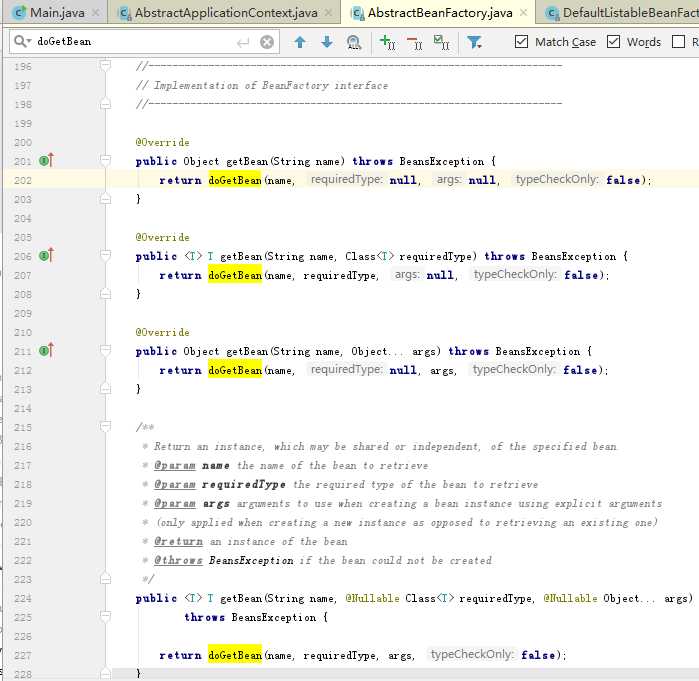The image size is (699, 681).
Task: Click line number 224 in the gutter
Action: pos(23,598)
